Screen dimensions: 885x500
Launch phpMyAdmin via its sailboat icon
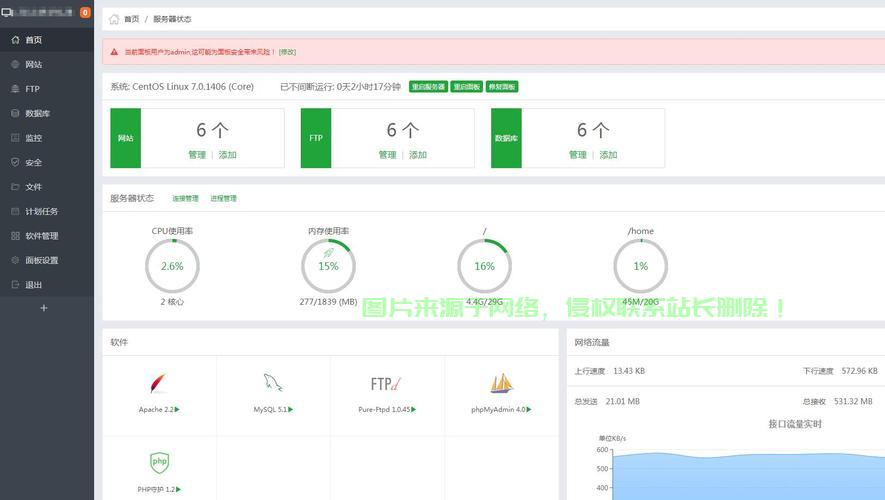501,383
